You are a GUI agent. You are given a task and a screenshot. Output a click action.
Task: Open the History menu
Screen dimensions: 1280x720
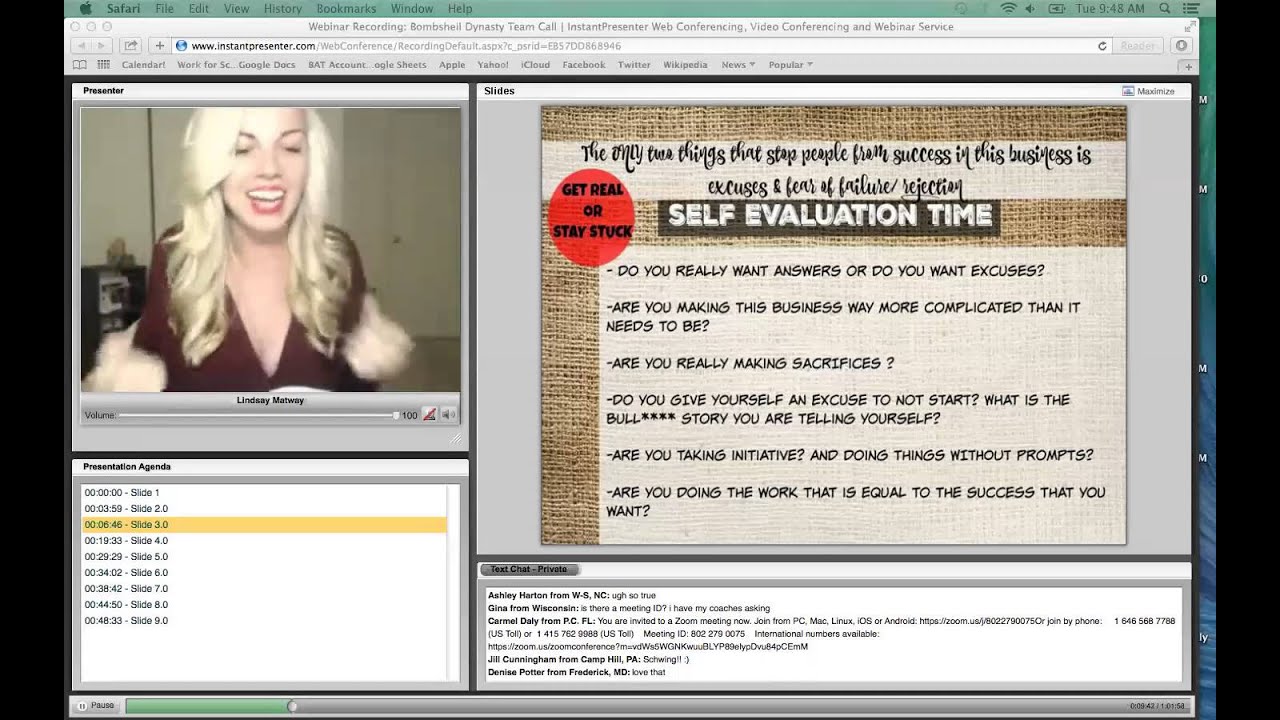coord(283,9)
